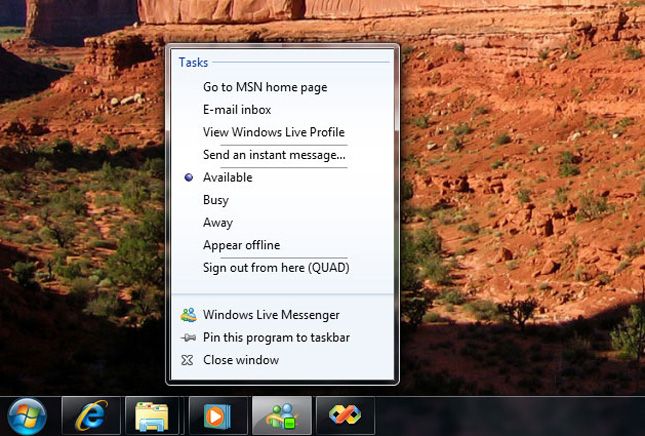Click the Windows Live Messenger taskbar button
Screen dimensions: 645x436
pos(282,415)
